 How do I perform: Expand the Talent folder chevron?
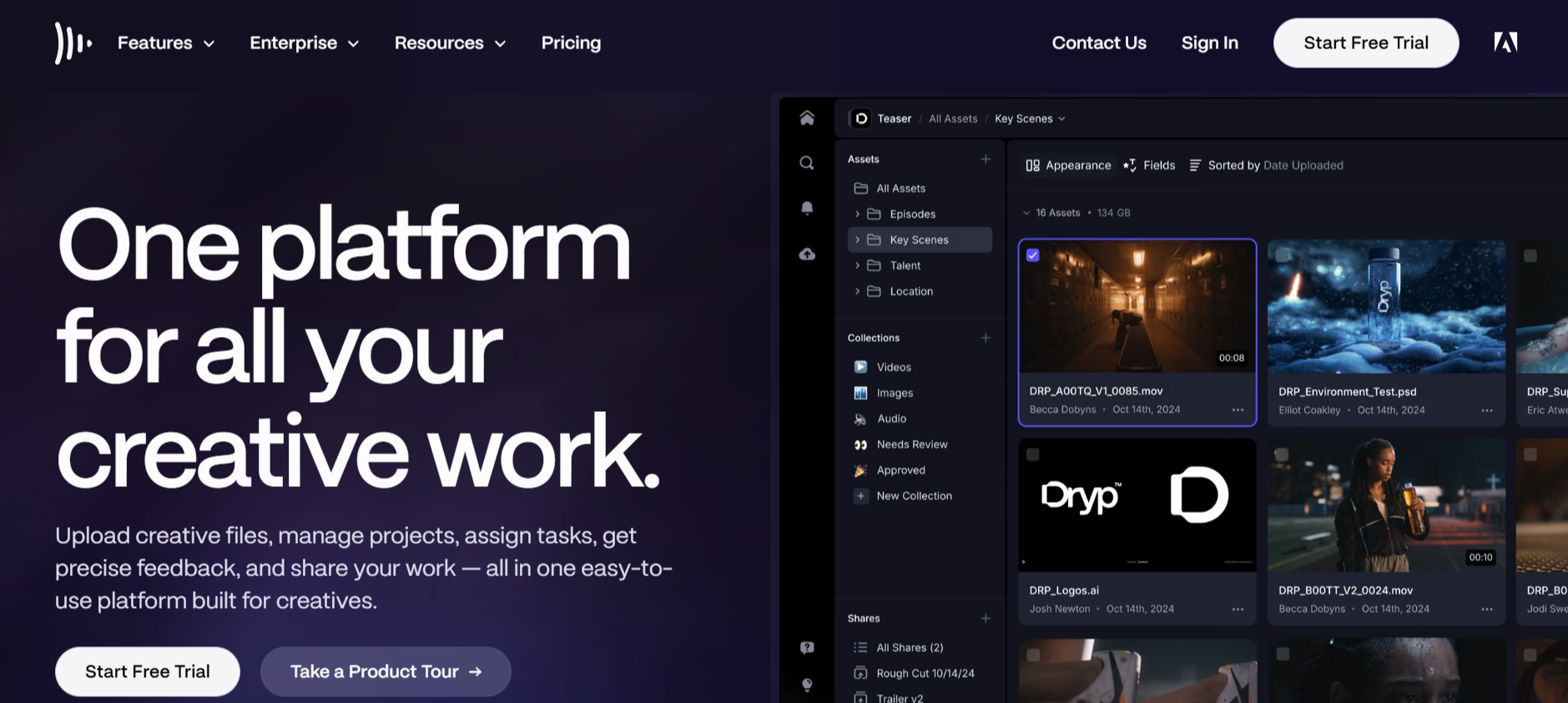click(x=857, y=266)
